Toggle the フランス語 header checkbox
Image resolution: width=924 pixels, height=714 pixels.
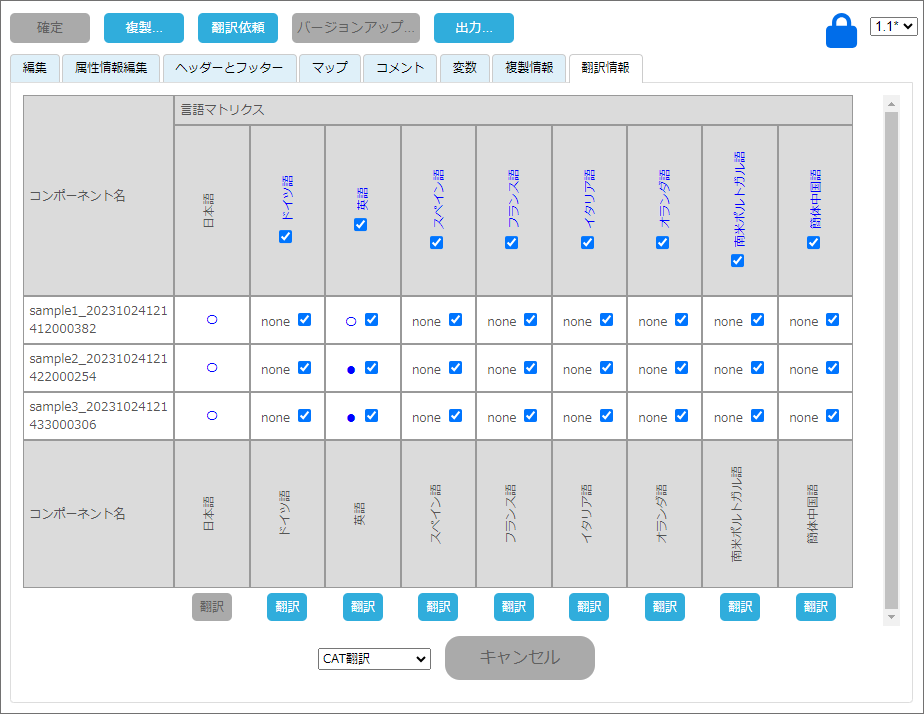point(512,243)
